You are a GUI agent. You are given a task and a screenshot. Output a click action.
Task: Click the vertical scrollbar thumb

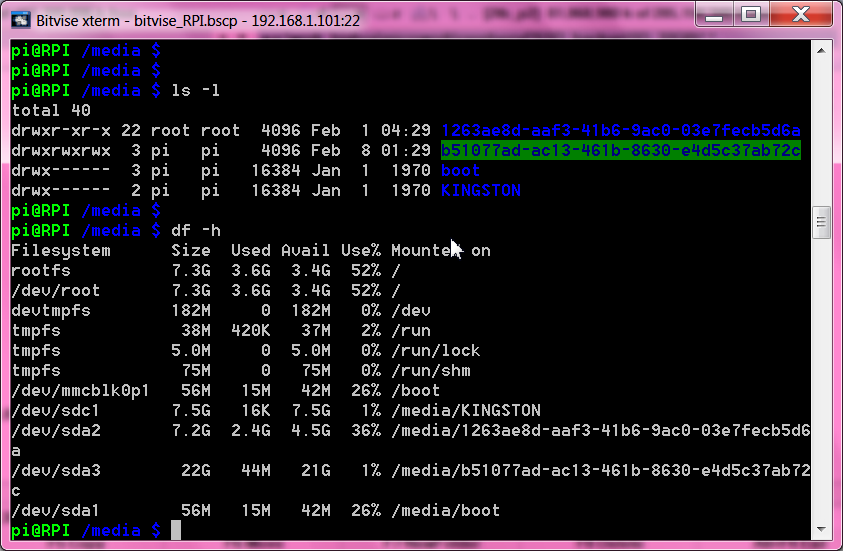pyautogui.click(x=820, y=220)
